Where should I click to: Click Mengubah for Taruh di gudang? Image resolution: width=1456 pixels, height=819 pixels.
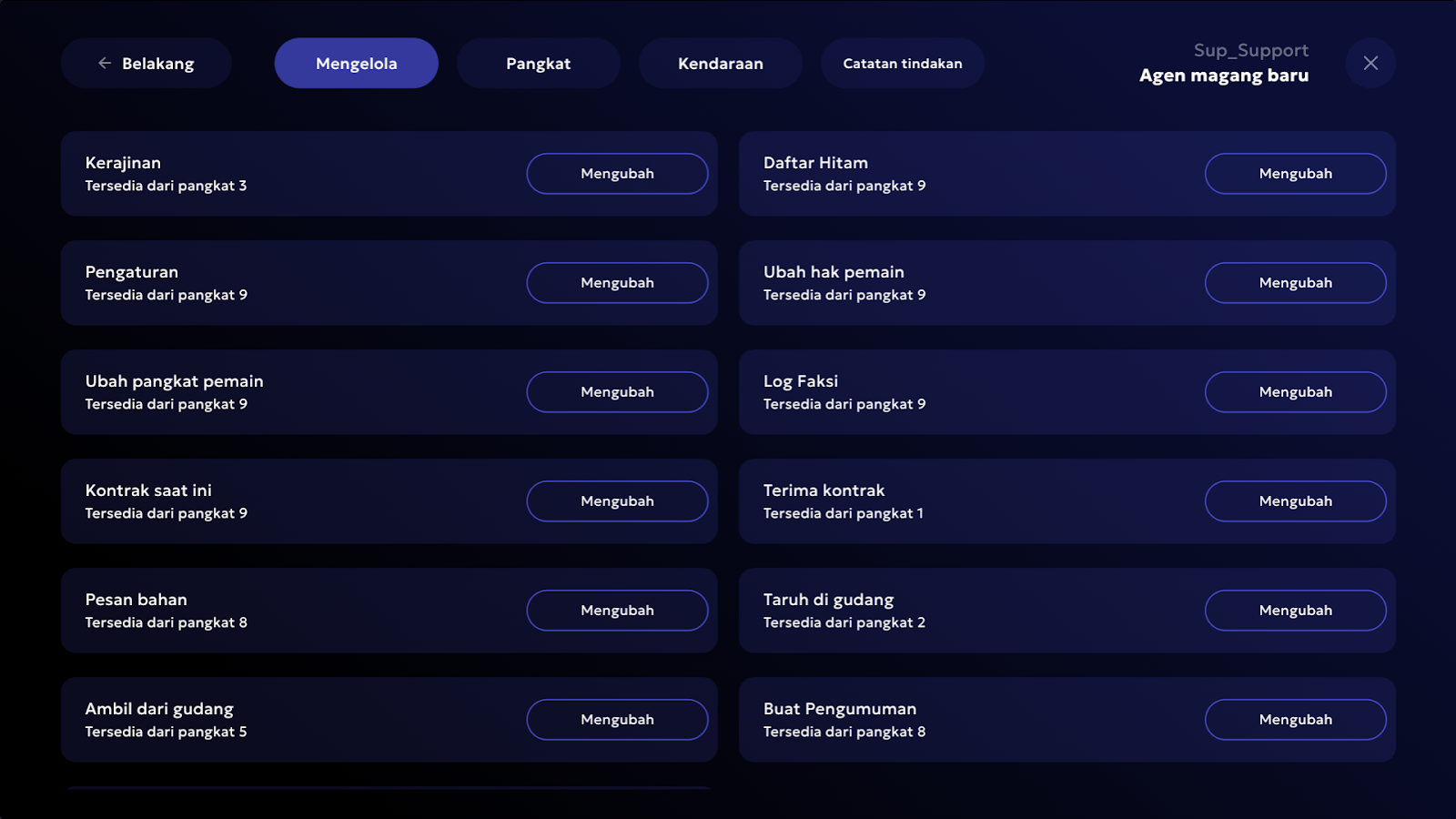tap(1296, 611)
